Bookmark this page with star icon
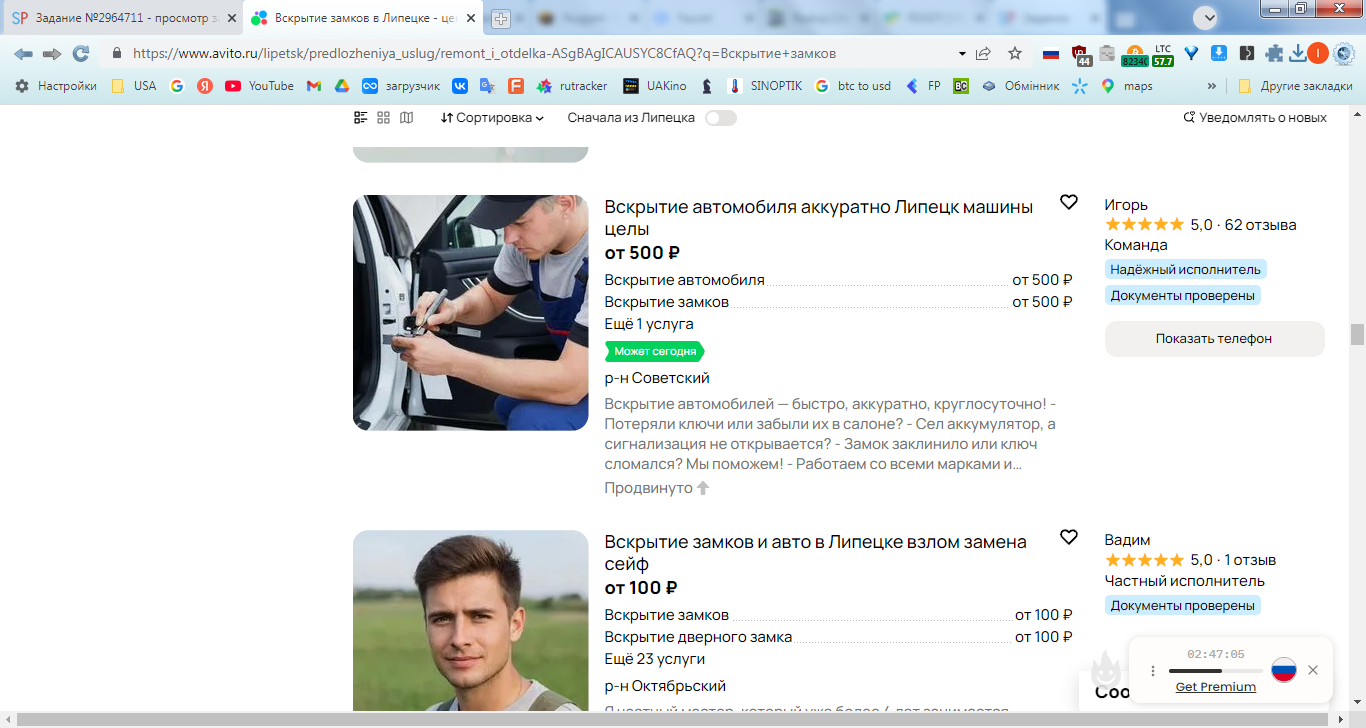1366x728 pixels. [x=1015, y=53]
